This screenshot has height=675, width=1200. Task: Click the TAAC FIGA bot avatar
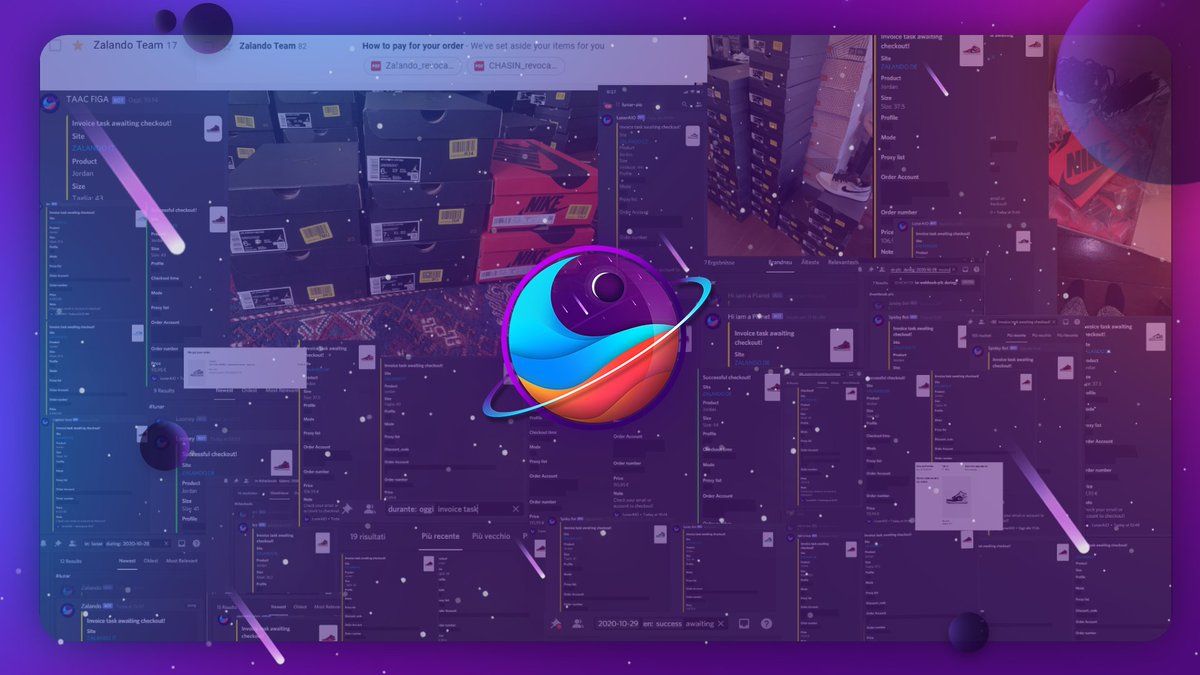pos(51,102)
